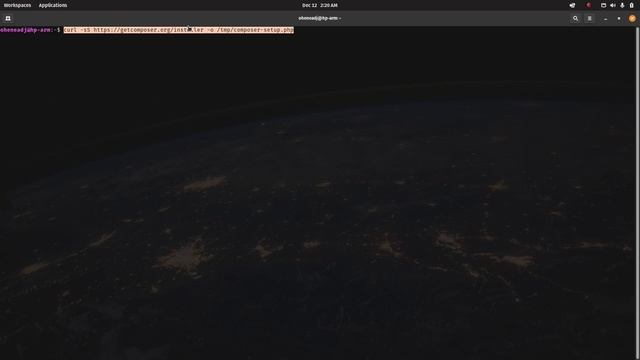The image size is (640, 360).
Task: Click the terminal window title
Action: click(320, 18)
